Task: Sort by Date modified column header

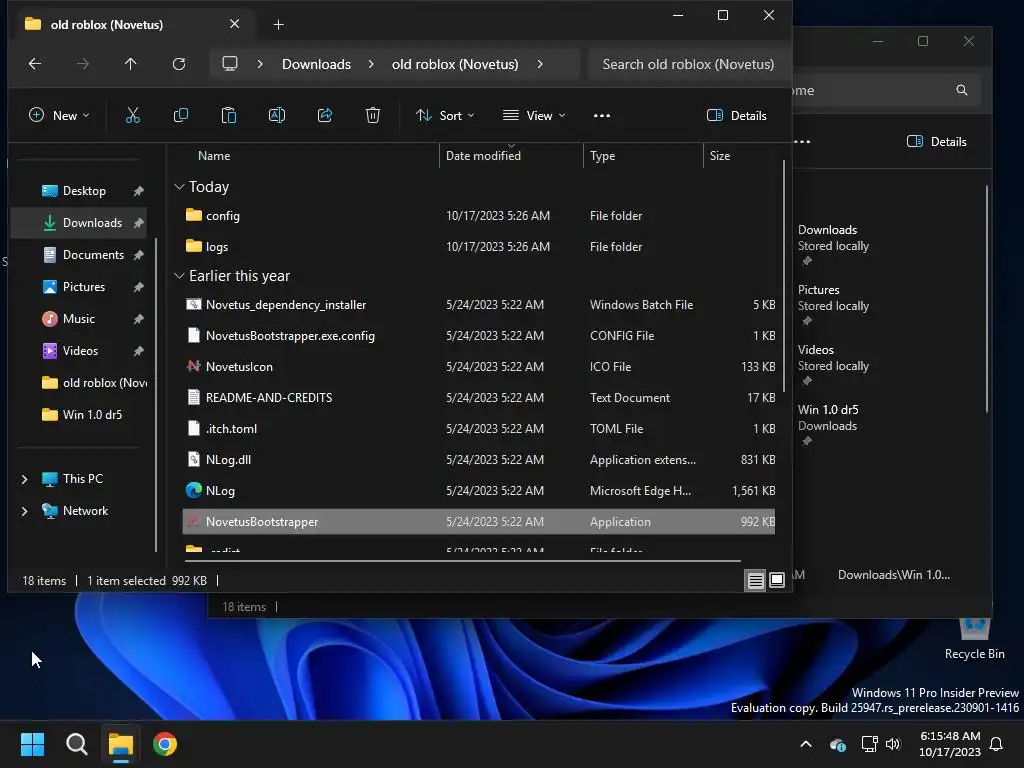Action: pos(483,156)
